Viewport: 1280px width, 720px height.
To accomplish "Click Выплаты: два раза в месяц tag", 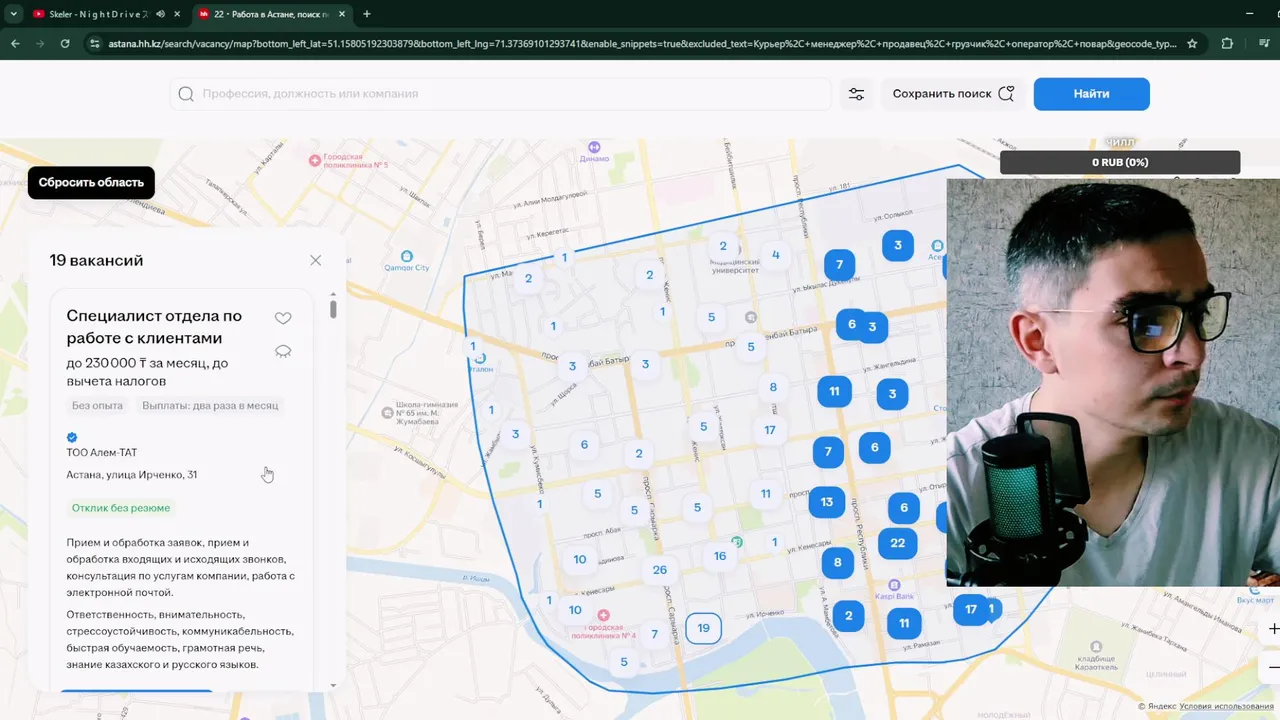I will point(210,406).
